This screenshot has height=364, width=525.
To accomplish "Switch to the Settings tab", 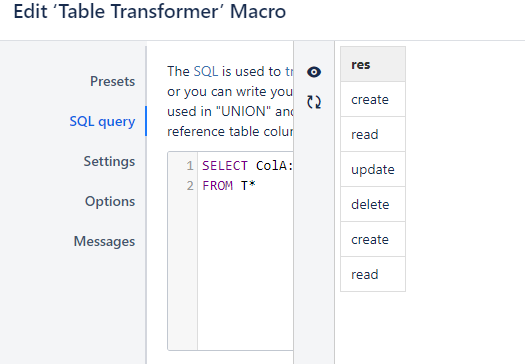I will (109, 161).
